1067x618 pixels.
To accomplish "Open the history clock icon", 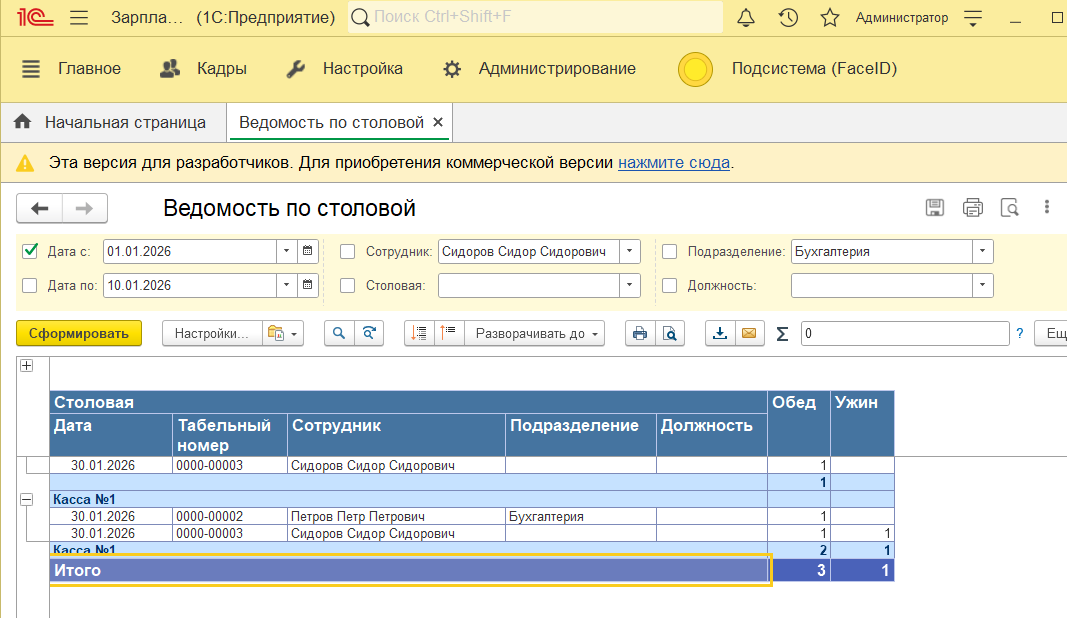I will coord(788,18).
